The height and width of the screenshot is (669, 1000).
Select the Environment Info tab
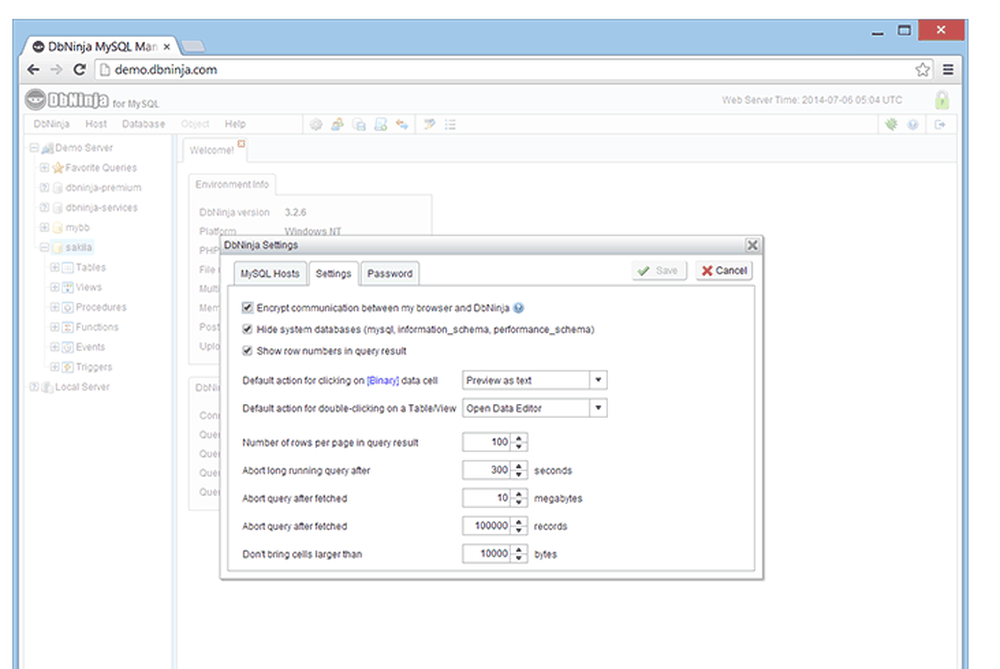pos(232,184)
